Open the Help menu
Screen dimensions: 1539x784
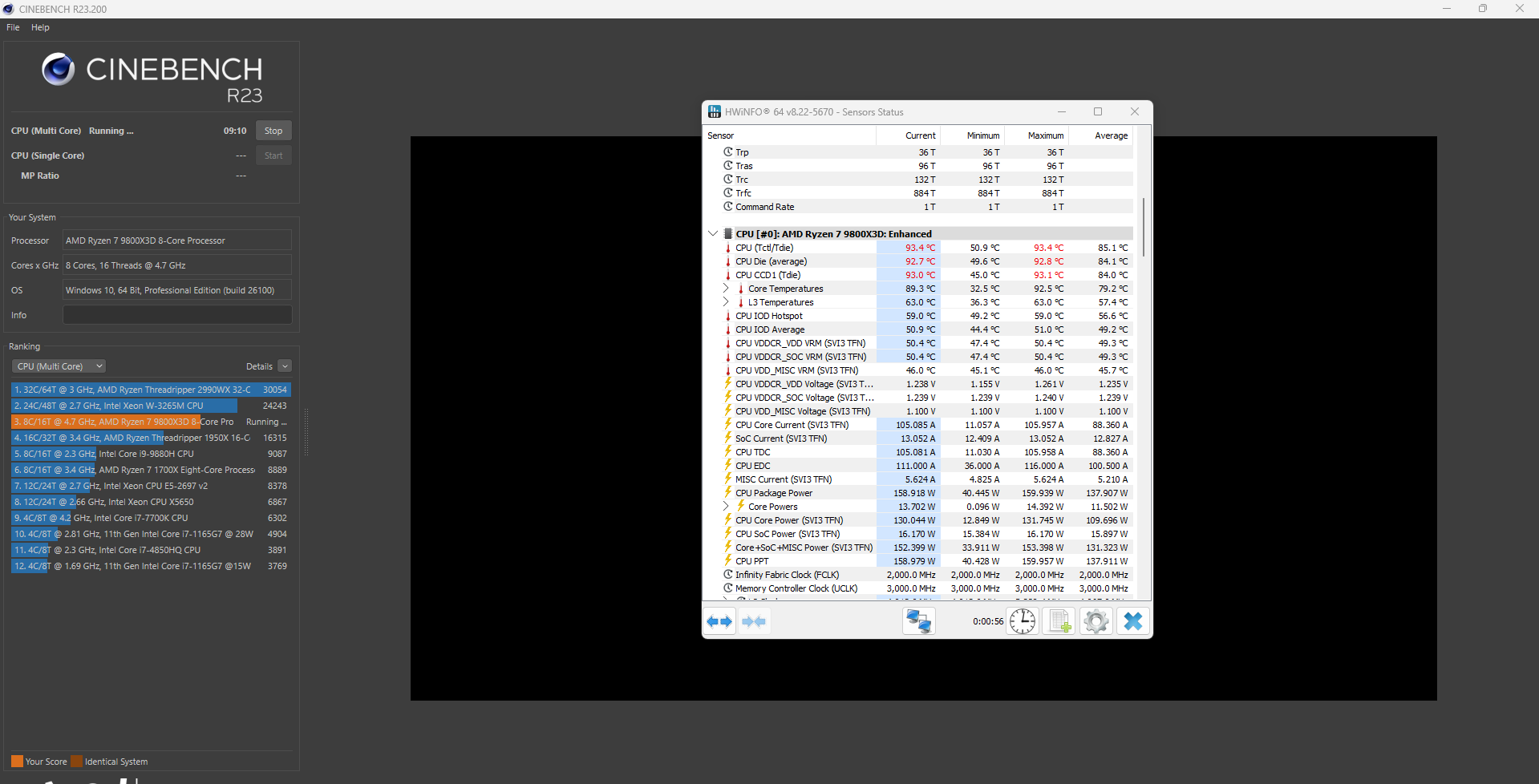click(40, 27)
